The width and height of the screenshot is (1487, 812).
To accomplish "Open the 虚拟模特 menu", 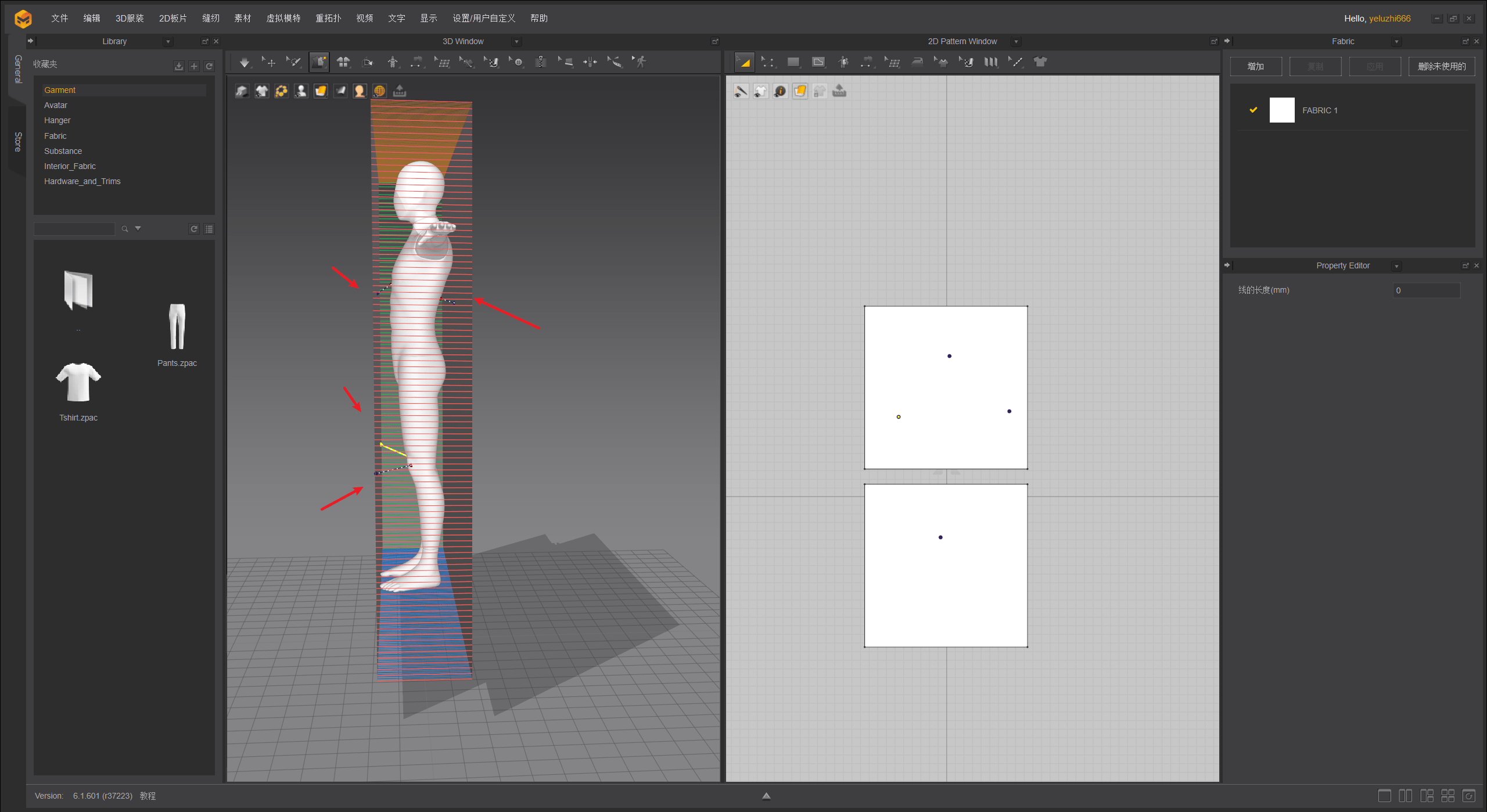I will tap(283, 18).
